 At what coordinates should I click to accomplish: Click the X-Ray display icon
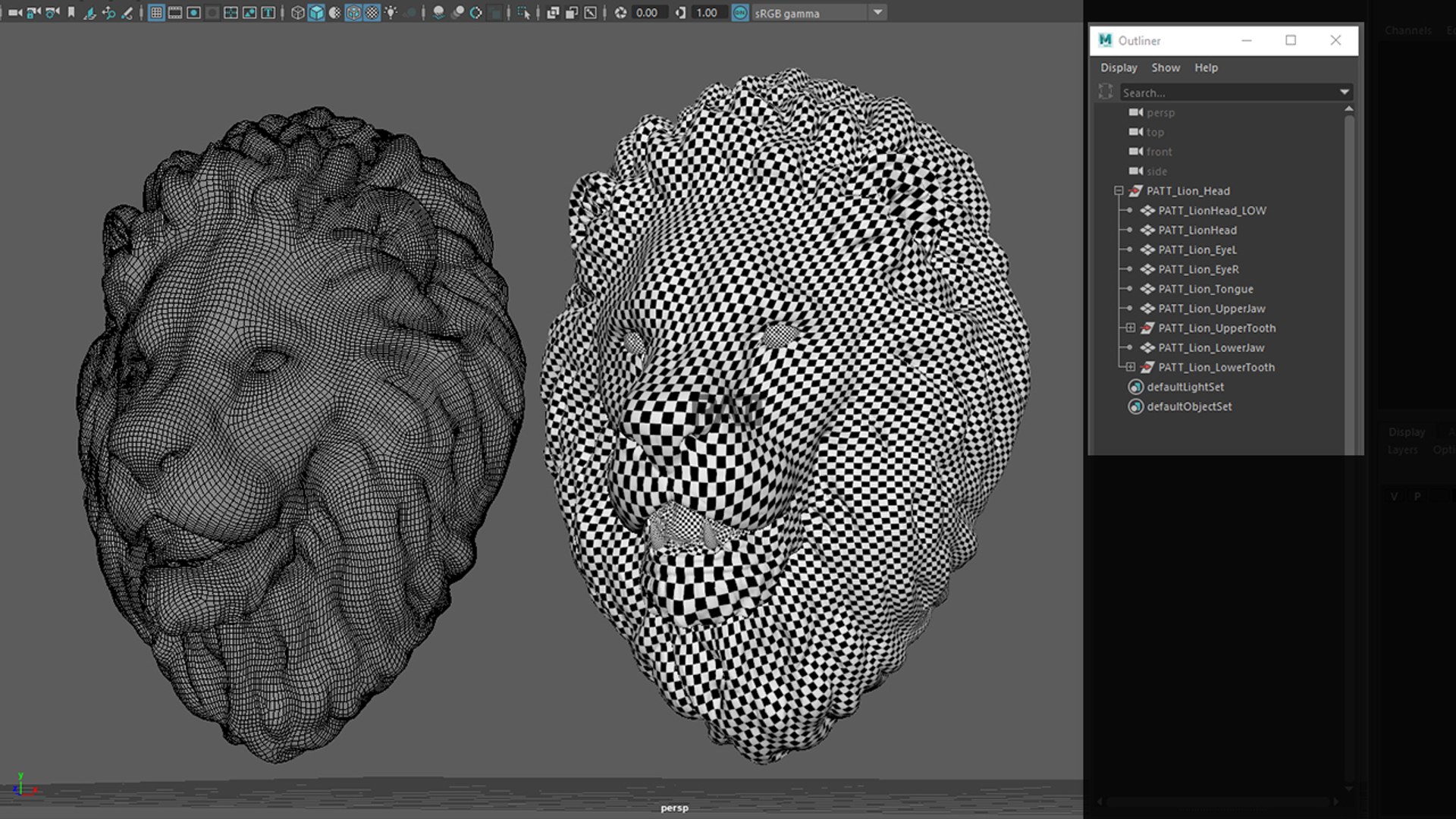pos(553,13)
